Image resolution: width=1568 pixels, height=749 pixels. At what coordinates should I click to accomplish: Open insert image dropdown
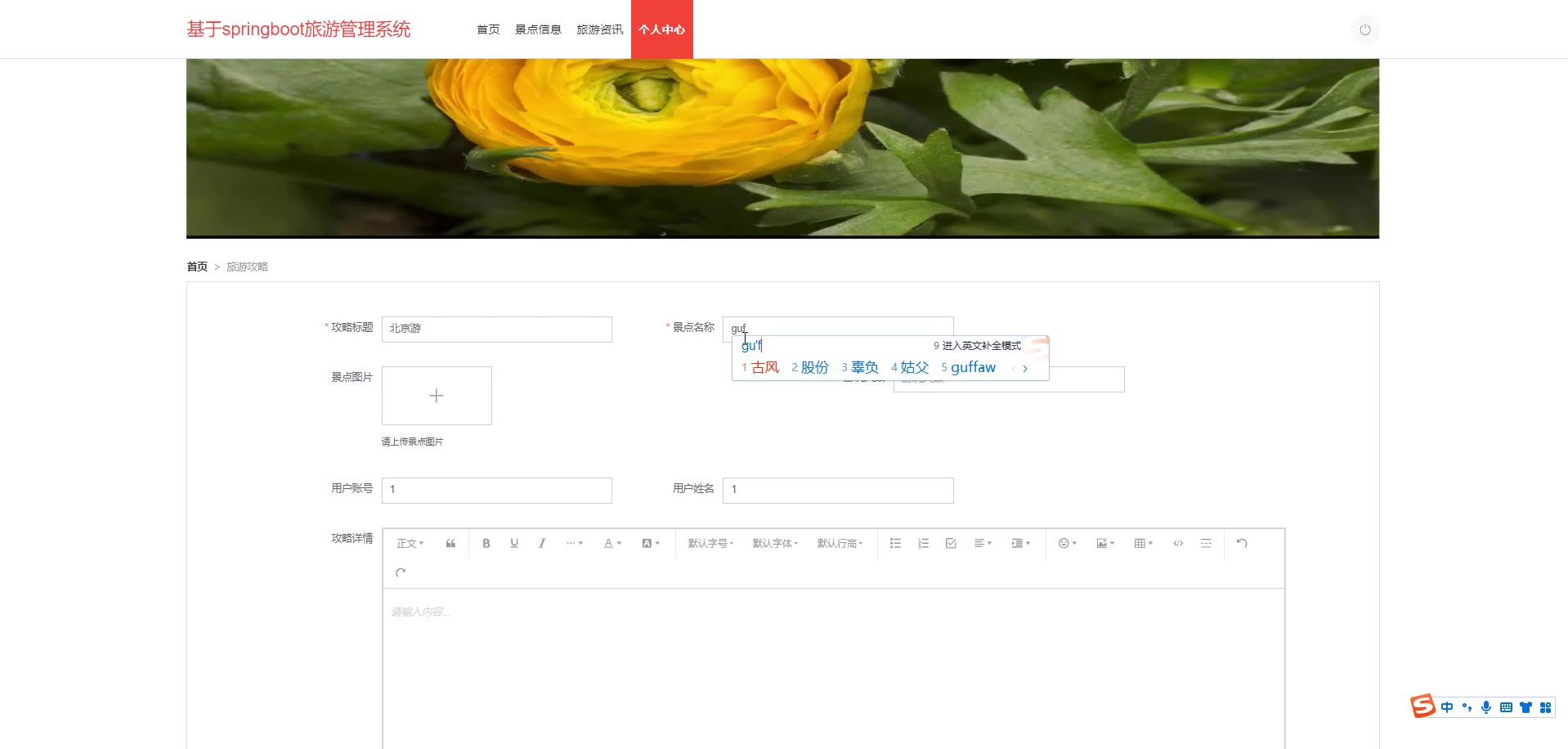(1105, 544)
